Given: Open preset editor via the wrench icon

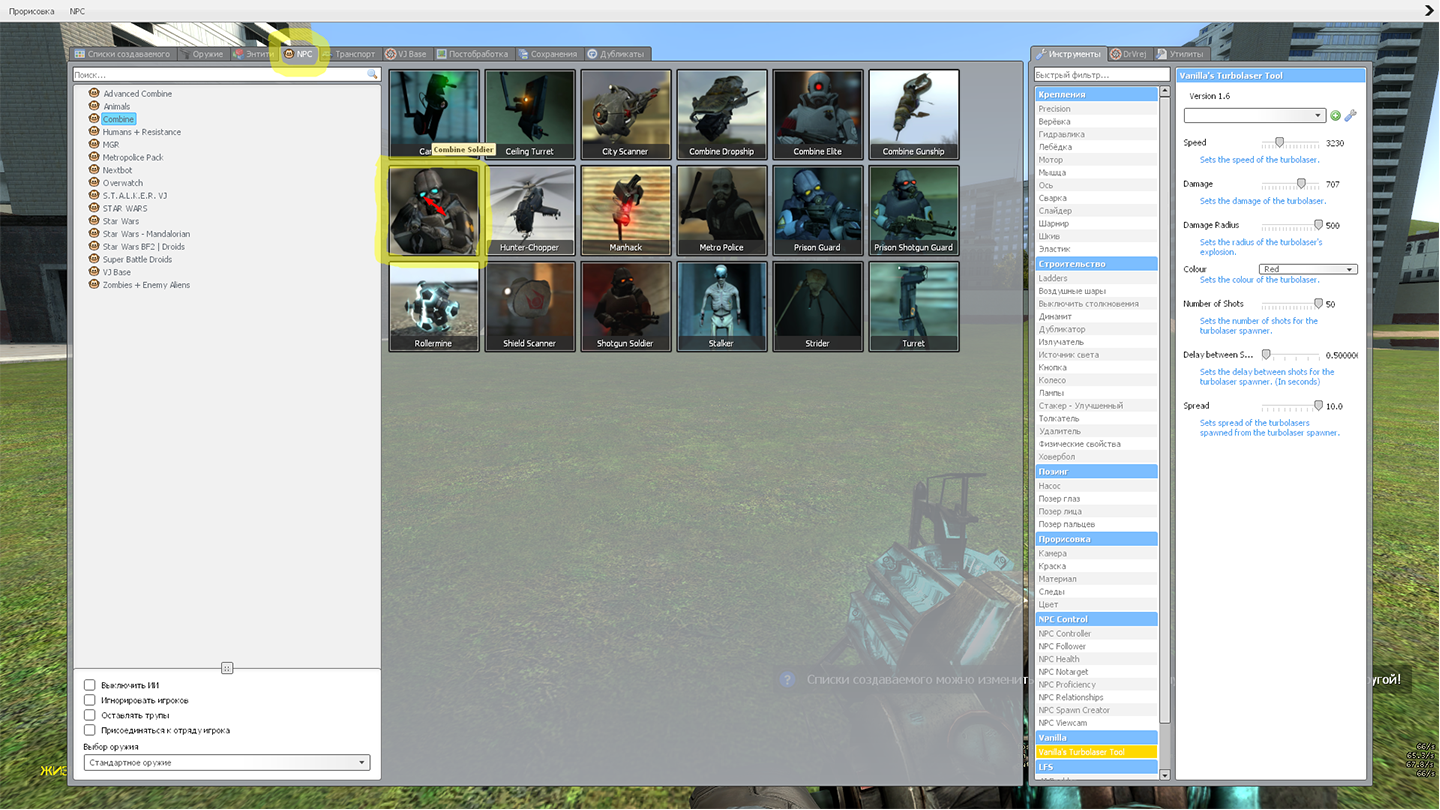Looking at the screenshot, I should (1351, 116).
